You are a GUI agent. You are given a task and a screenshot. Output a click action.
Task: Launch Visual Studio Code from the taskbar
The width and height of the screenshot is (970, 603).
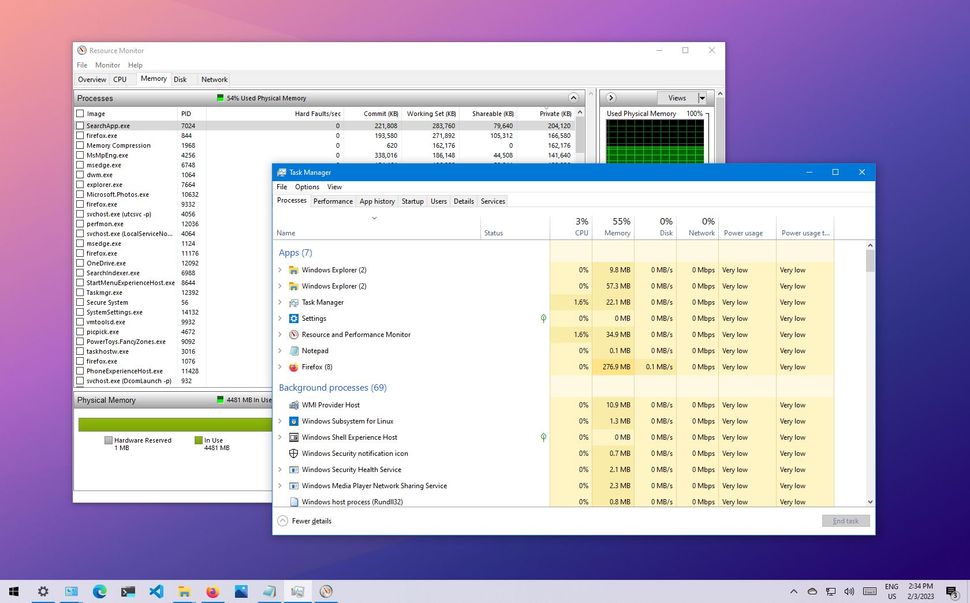coord(156,592)
